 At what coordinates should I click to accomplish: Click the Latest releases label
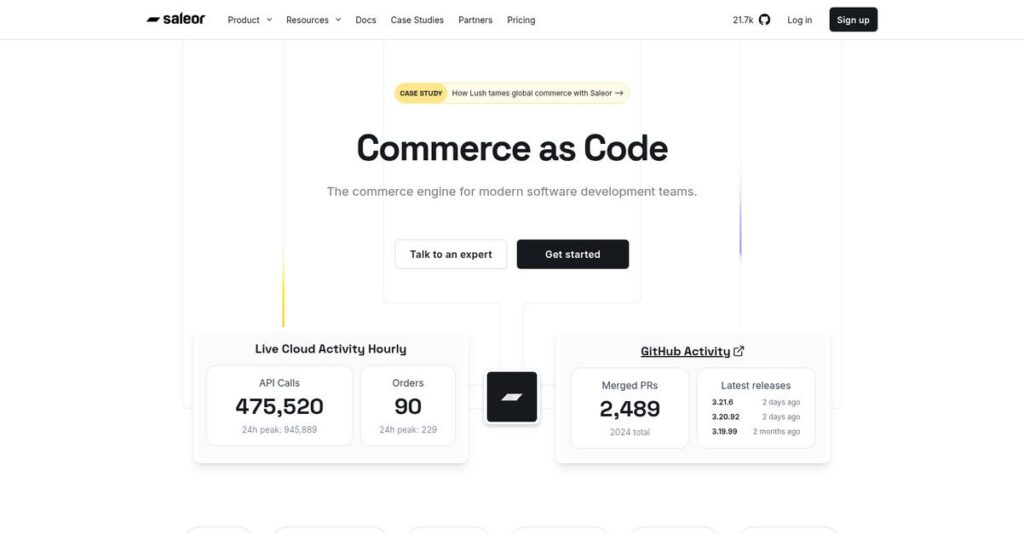point(756,386)
